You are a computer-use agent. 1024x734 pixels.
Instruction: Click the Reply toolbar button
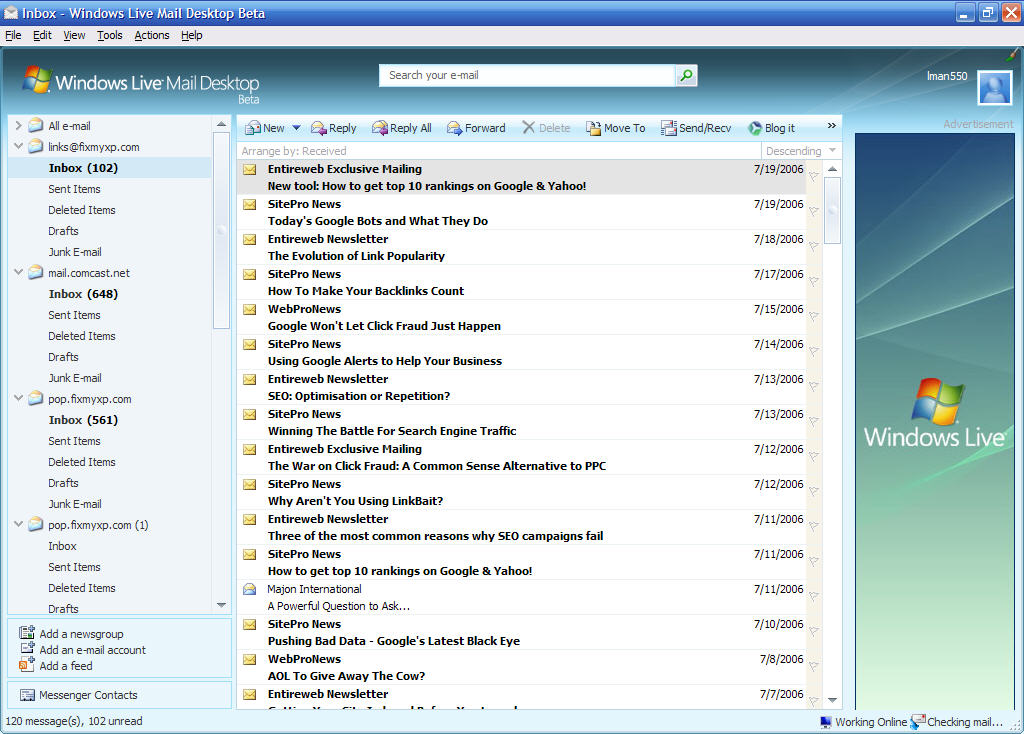(x=334, y=128)
